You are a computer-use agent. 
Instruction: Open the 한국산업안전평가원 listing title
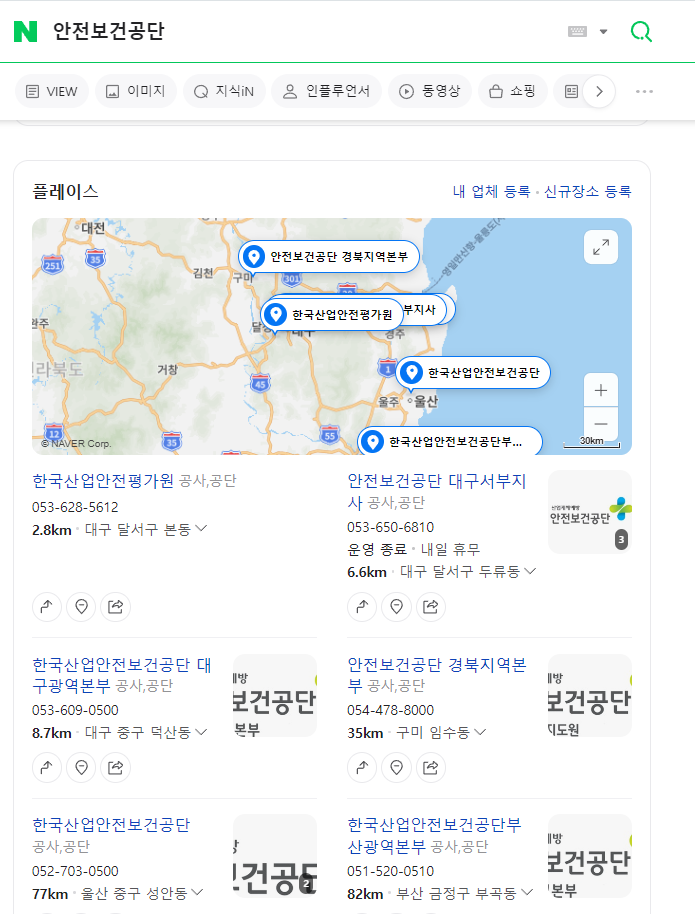pyautogui.click(x=103, y=480)
